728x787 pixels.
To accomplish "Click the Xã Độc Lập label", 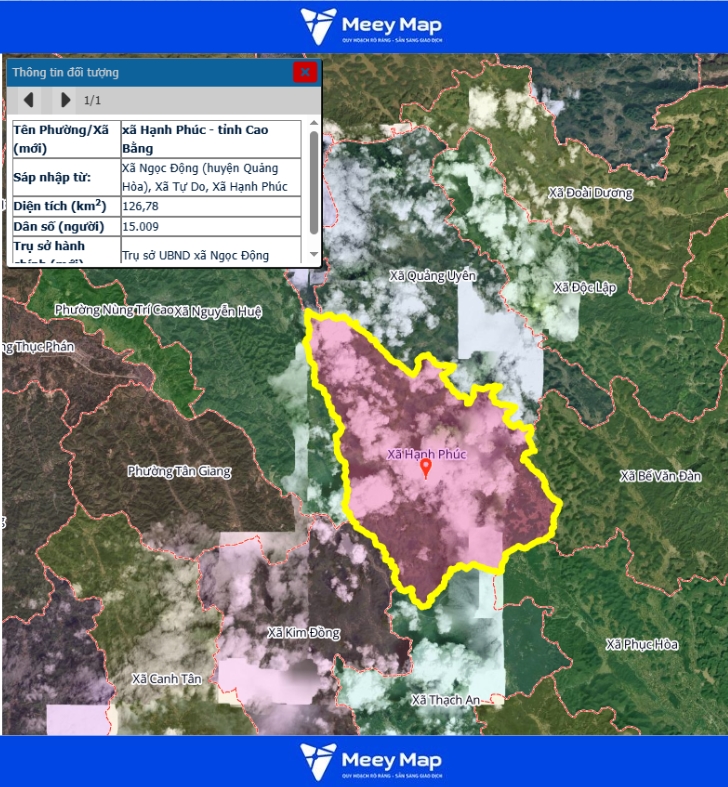I will [x=585, y=288].
